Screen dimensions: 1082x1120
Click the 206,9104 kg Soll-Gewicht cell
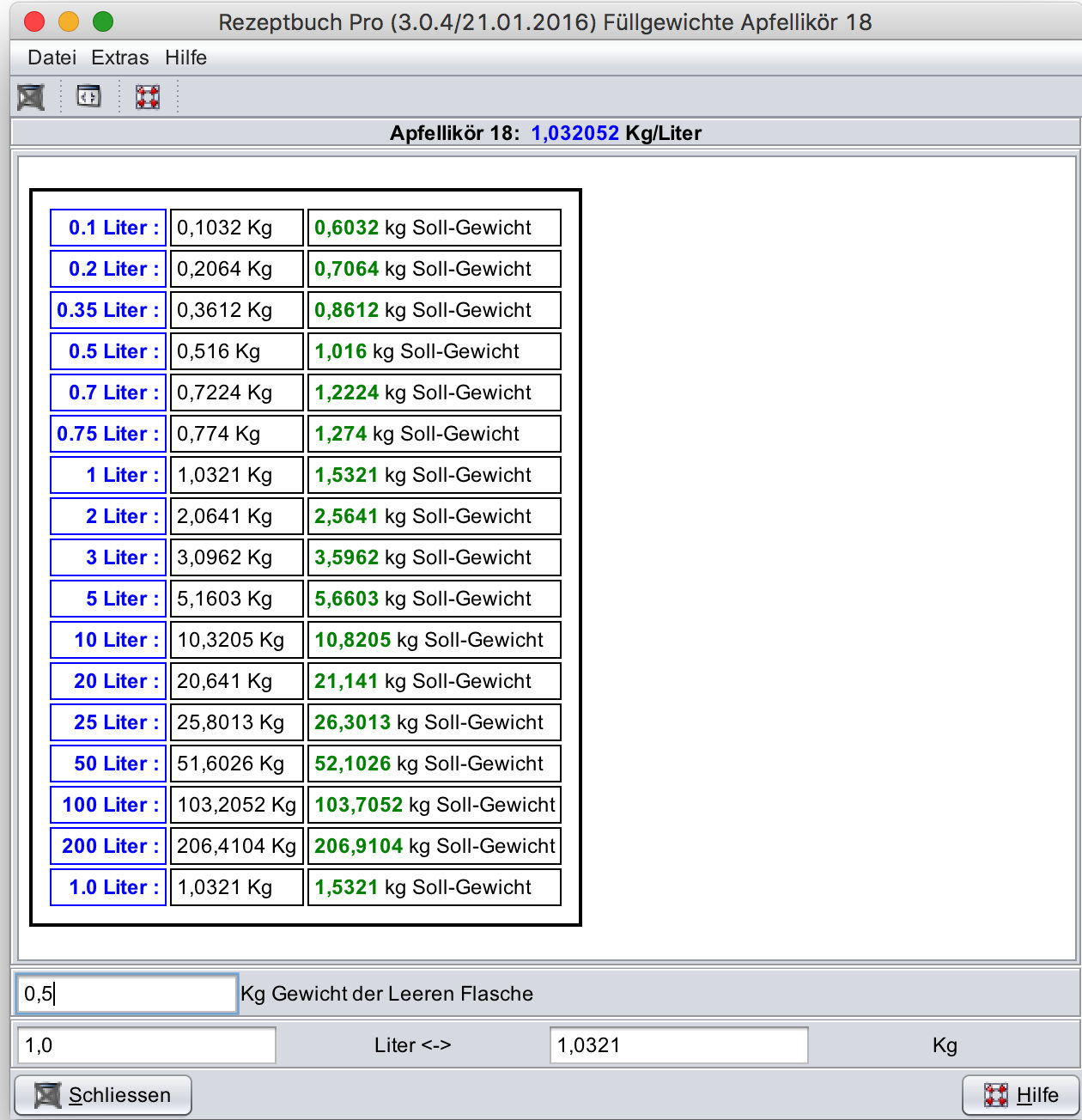tap(434, 846)
